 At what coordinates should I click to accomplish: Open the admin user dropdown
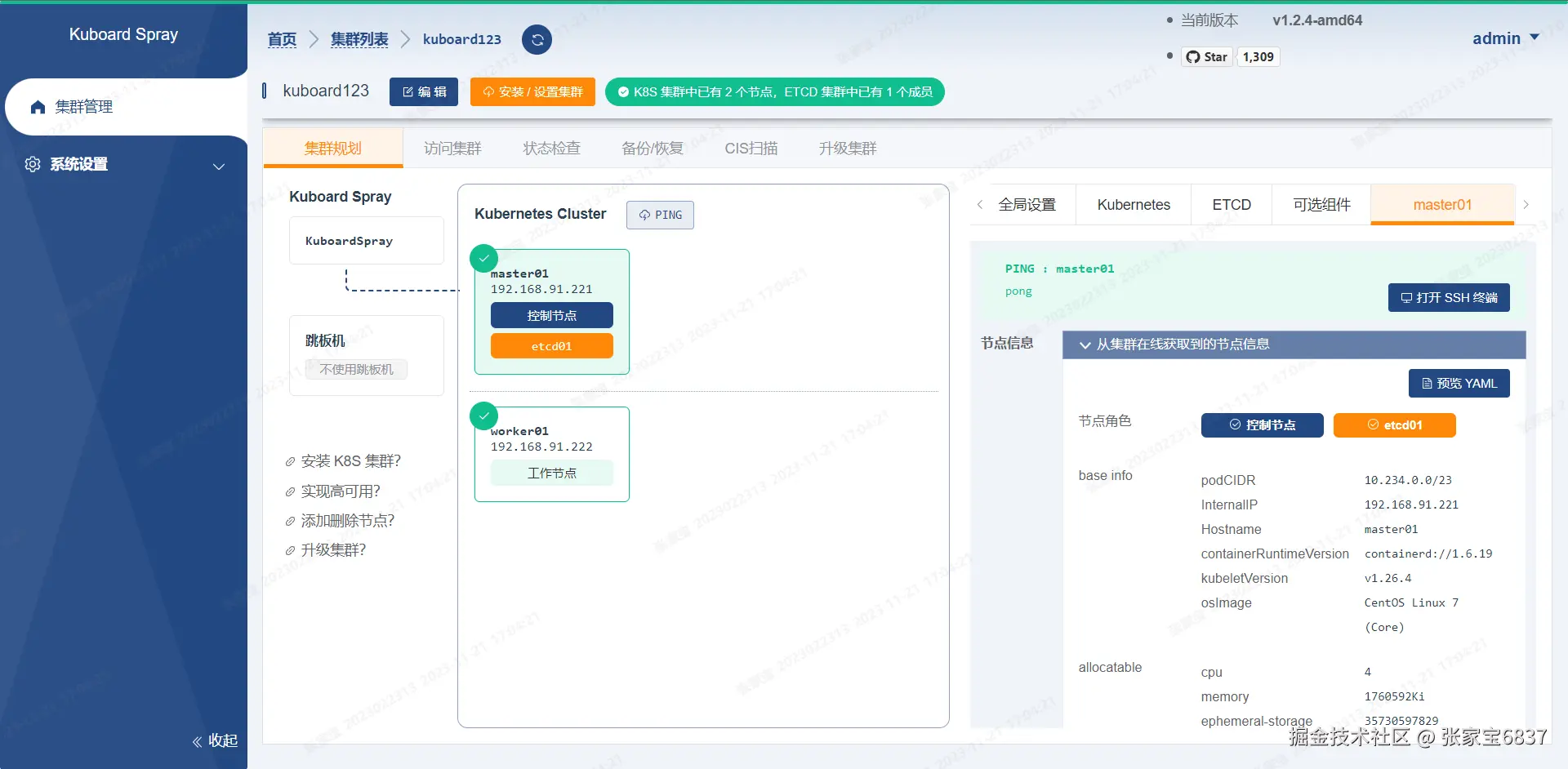(x=1506, y=38)
